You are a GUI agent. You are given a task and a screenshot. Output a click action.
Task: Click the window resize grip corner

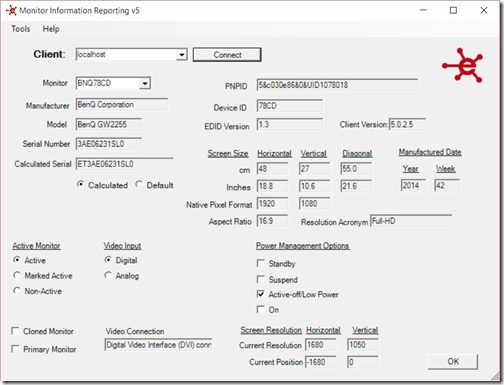click(x=496, y=376)
